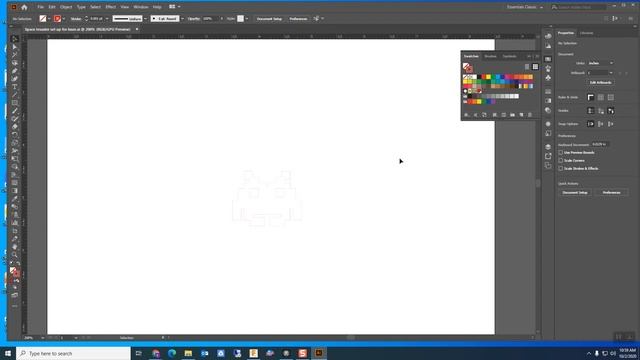
Task: Toggle Show Guides button
Action: click(591, 111)
